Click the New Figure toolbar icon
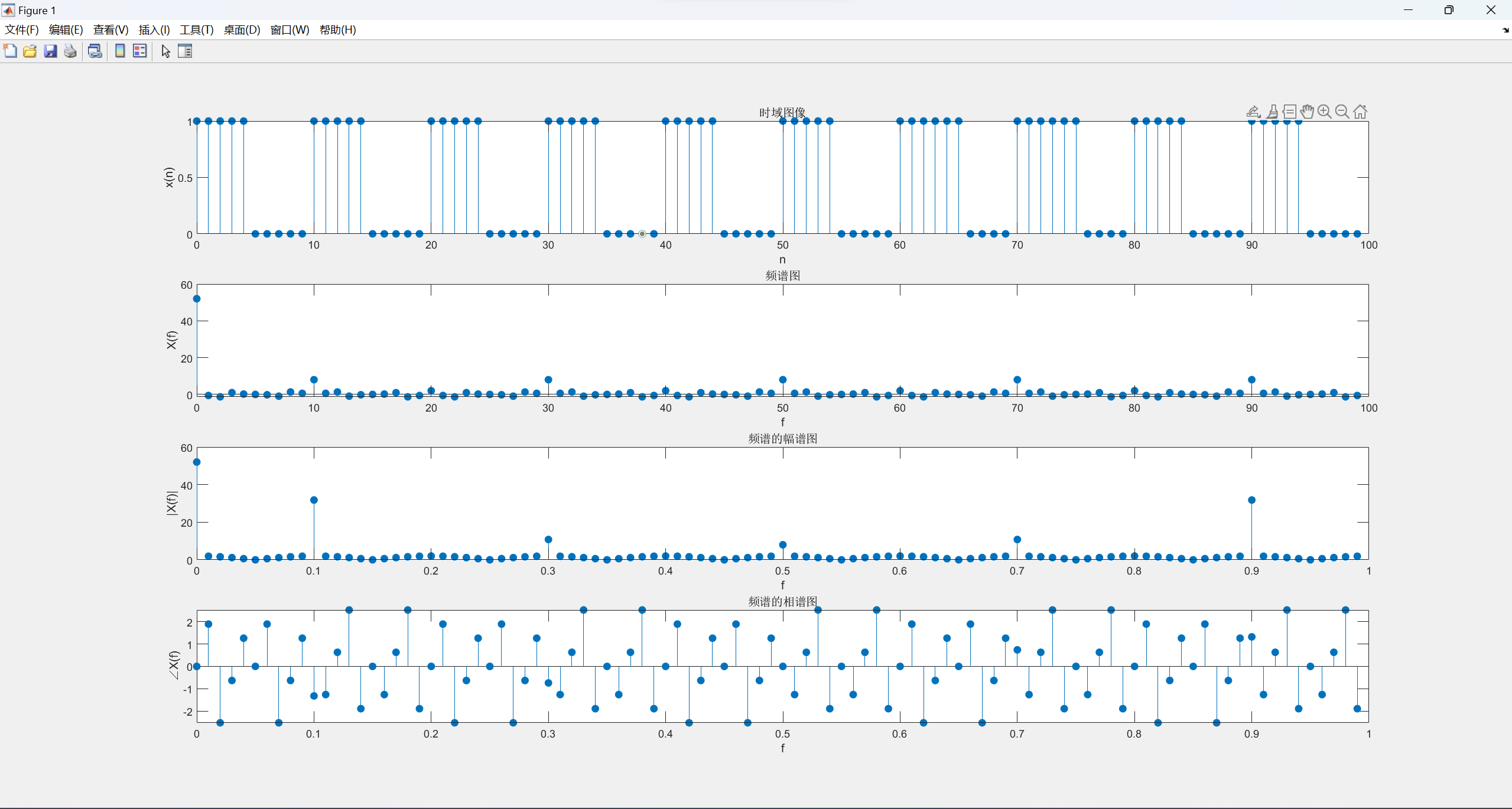The height and width of the screenshot is (809, 1512). click(10, 51)
